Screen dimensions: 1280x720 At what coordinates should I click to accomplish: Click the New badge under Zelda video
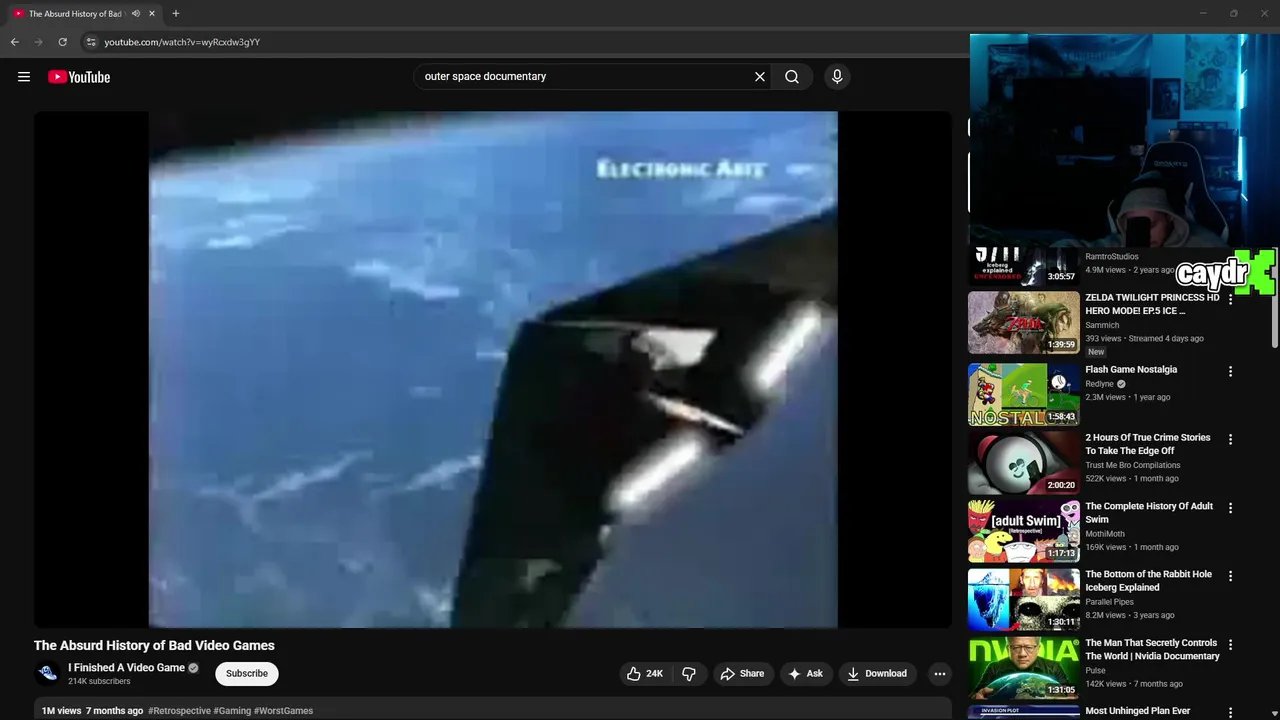click(x=1096, y=352)
